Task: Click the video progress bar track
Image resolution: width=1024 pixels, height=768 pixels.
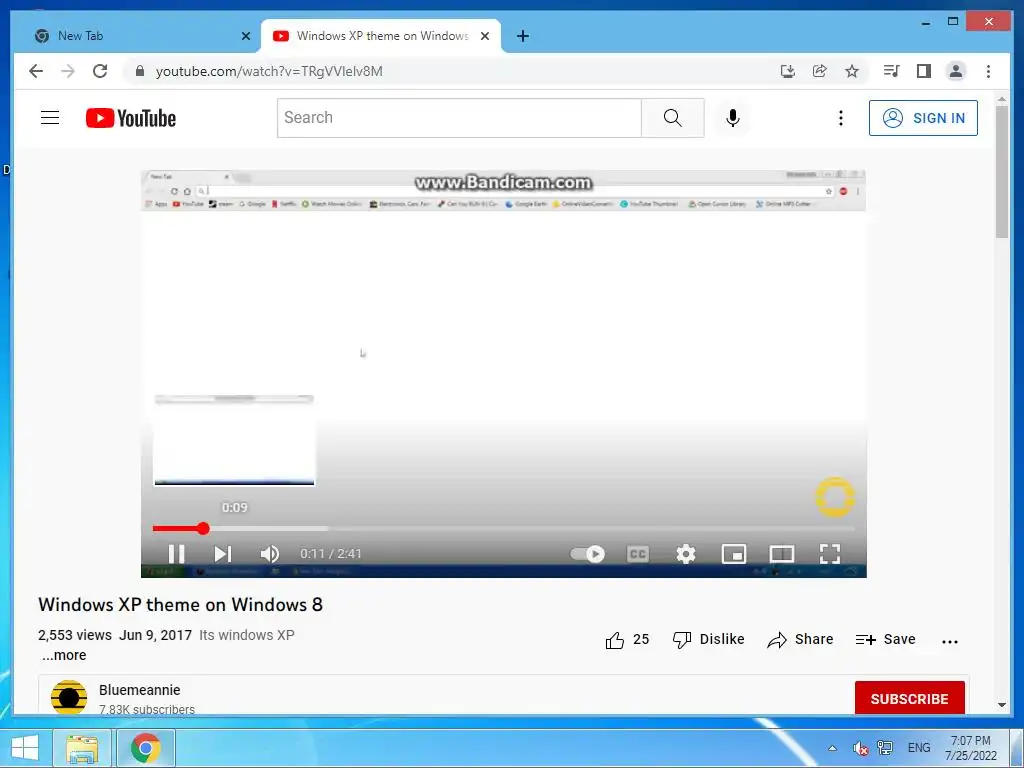Action: pyautogui.click(x=504, y=528)
